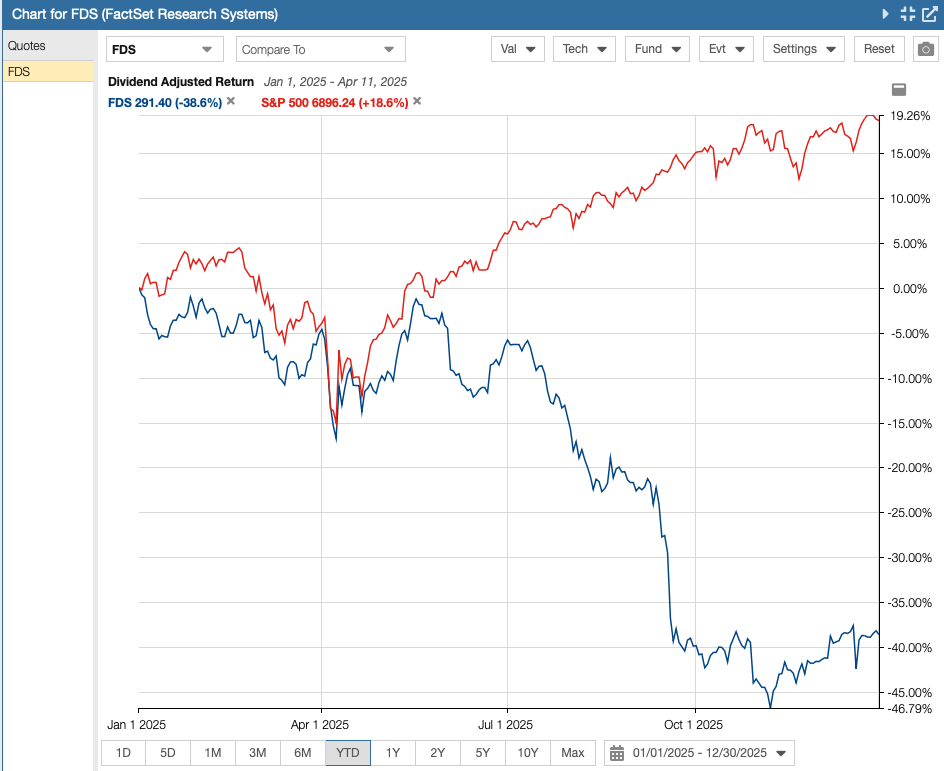The height and width of the screenshot is (771, 944).
Task: Open chart in new window via pop-out icon
Action: tap(929, 14)
